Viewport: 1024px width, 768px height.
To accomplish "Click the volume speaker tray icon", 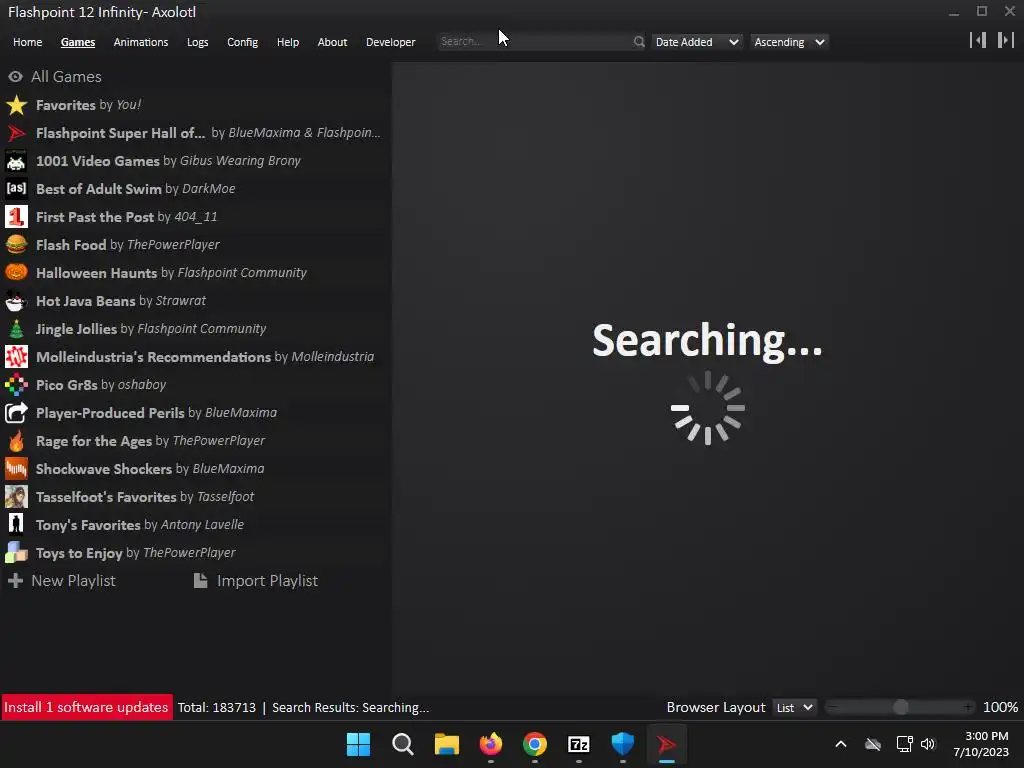I will coord(928,744).
